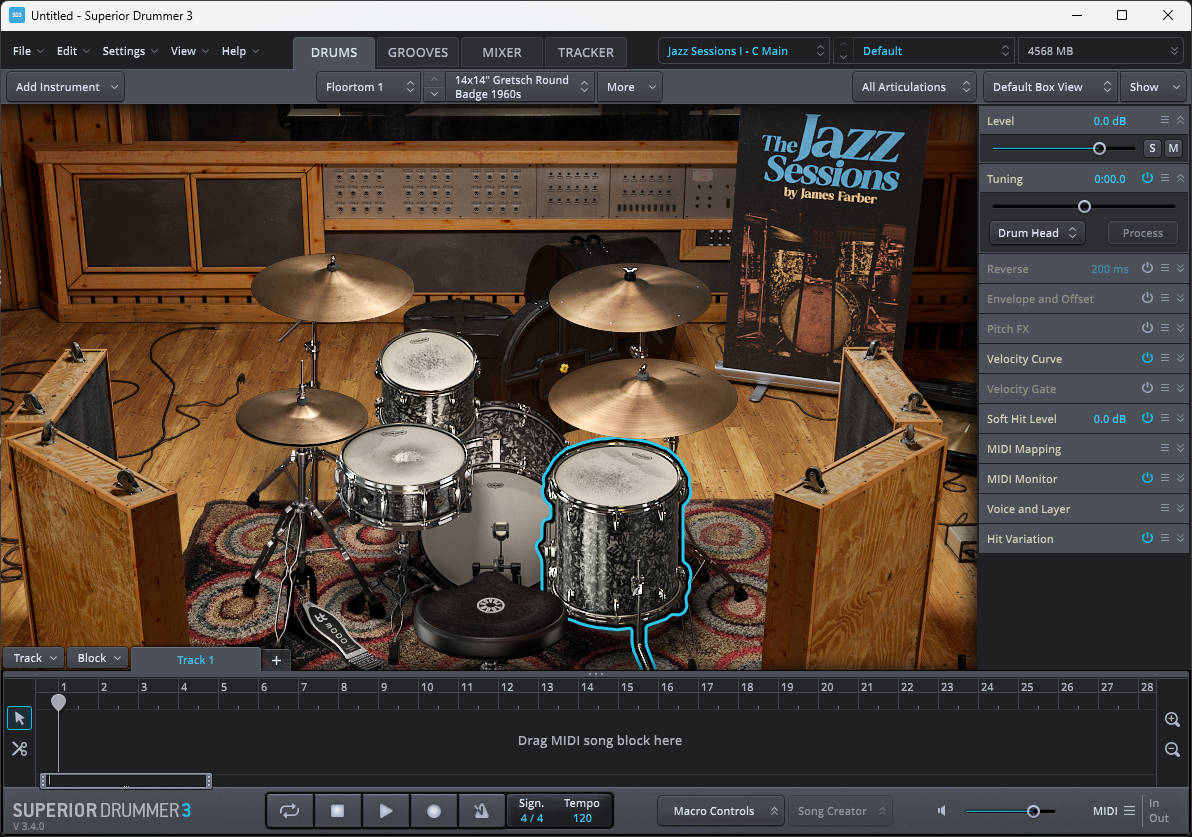1192x837 pixels.
Task: Open Envelope and Offset menu icon
Action: [x=1165, y=298]
